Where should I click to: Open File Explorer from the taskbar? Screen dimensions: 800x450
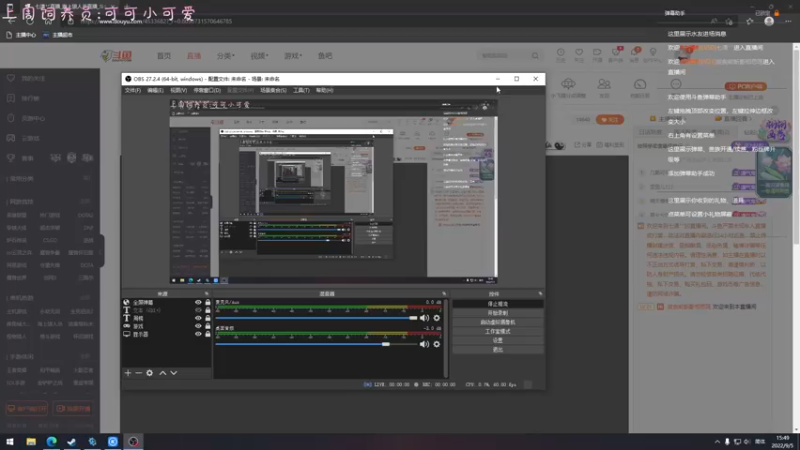tap(31, 441)
